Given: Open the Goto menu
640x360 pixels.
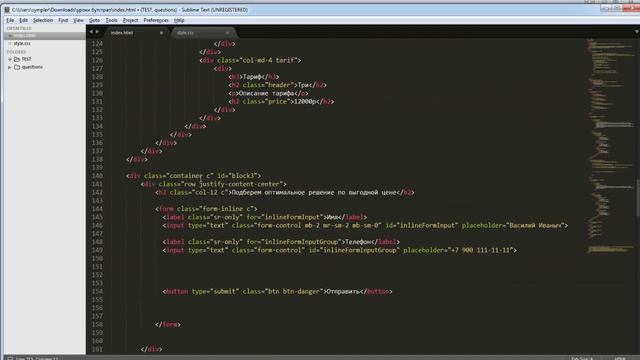Looking at the screenshot, I should (94, 20).
